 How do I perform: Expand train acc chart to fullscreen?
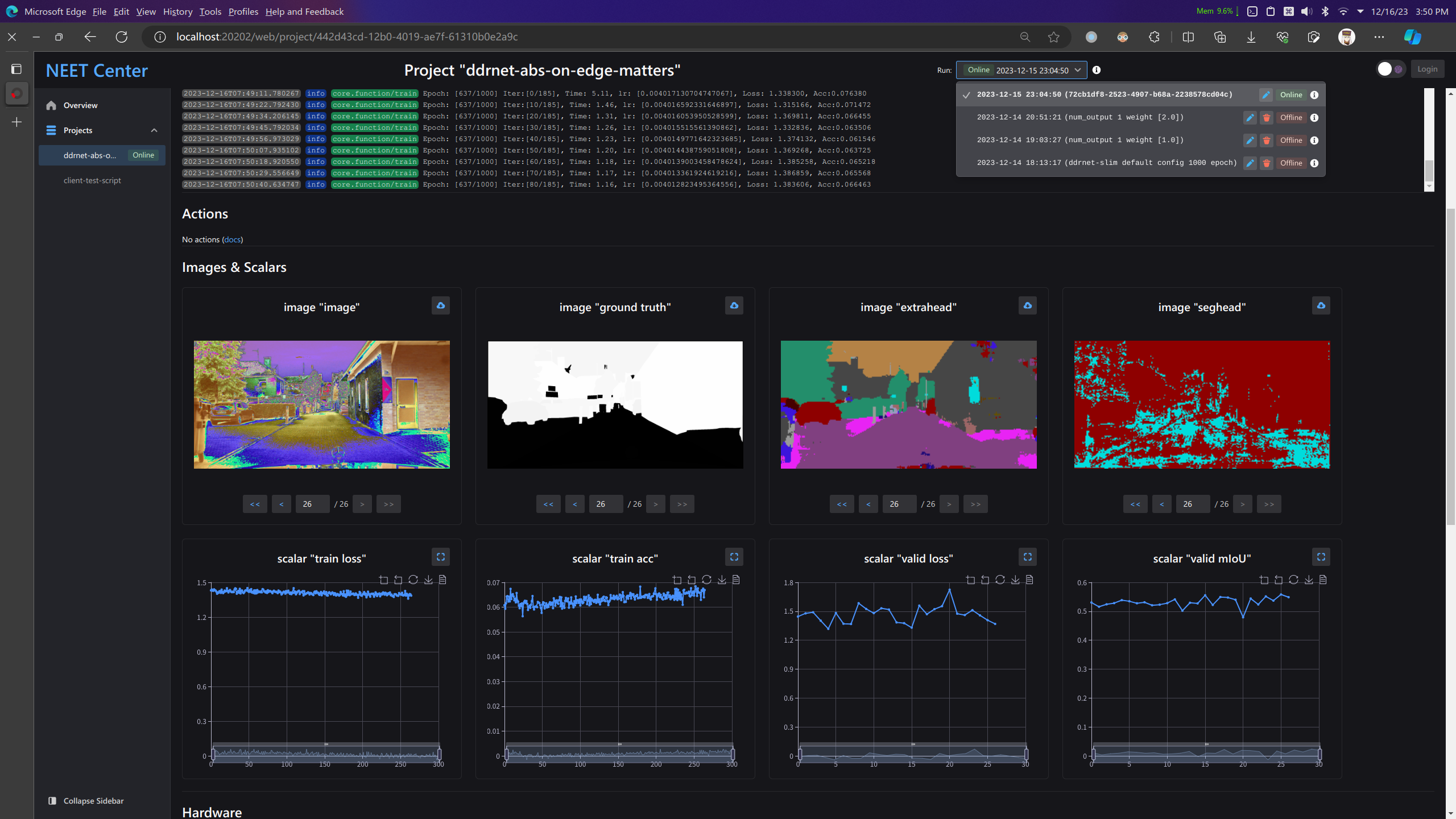pyautogui.click(x=734, y=557)
